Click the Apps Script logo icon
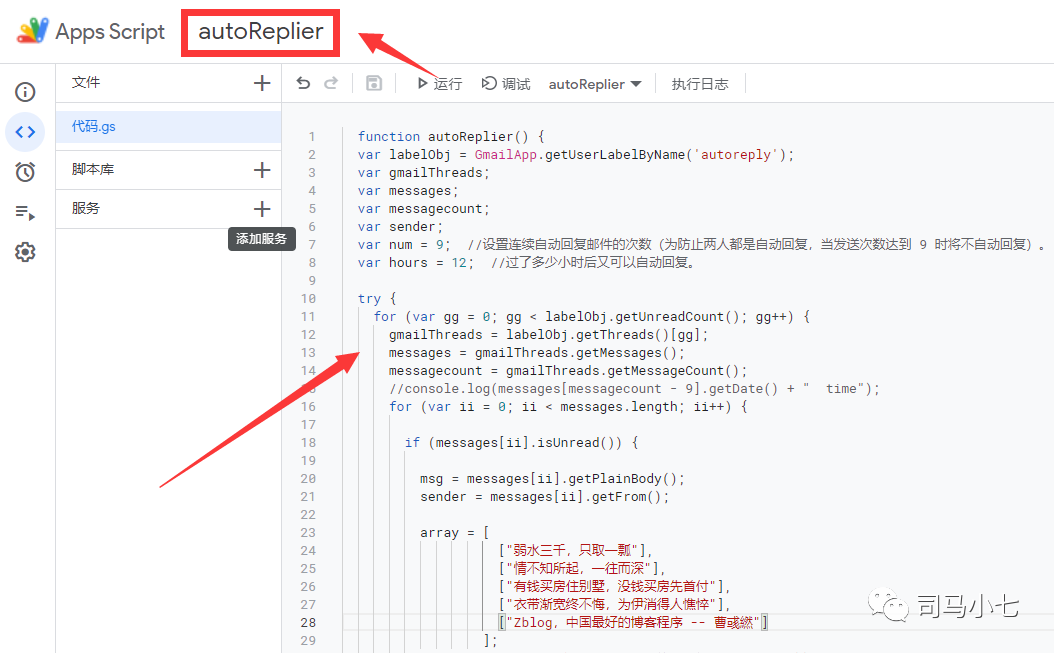This screenshot has width=1054, height=653. click(32, 31)
